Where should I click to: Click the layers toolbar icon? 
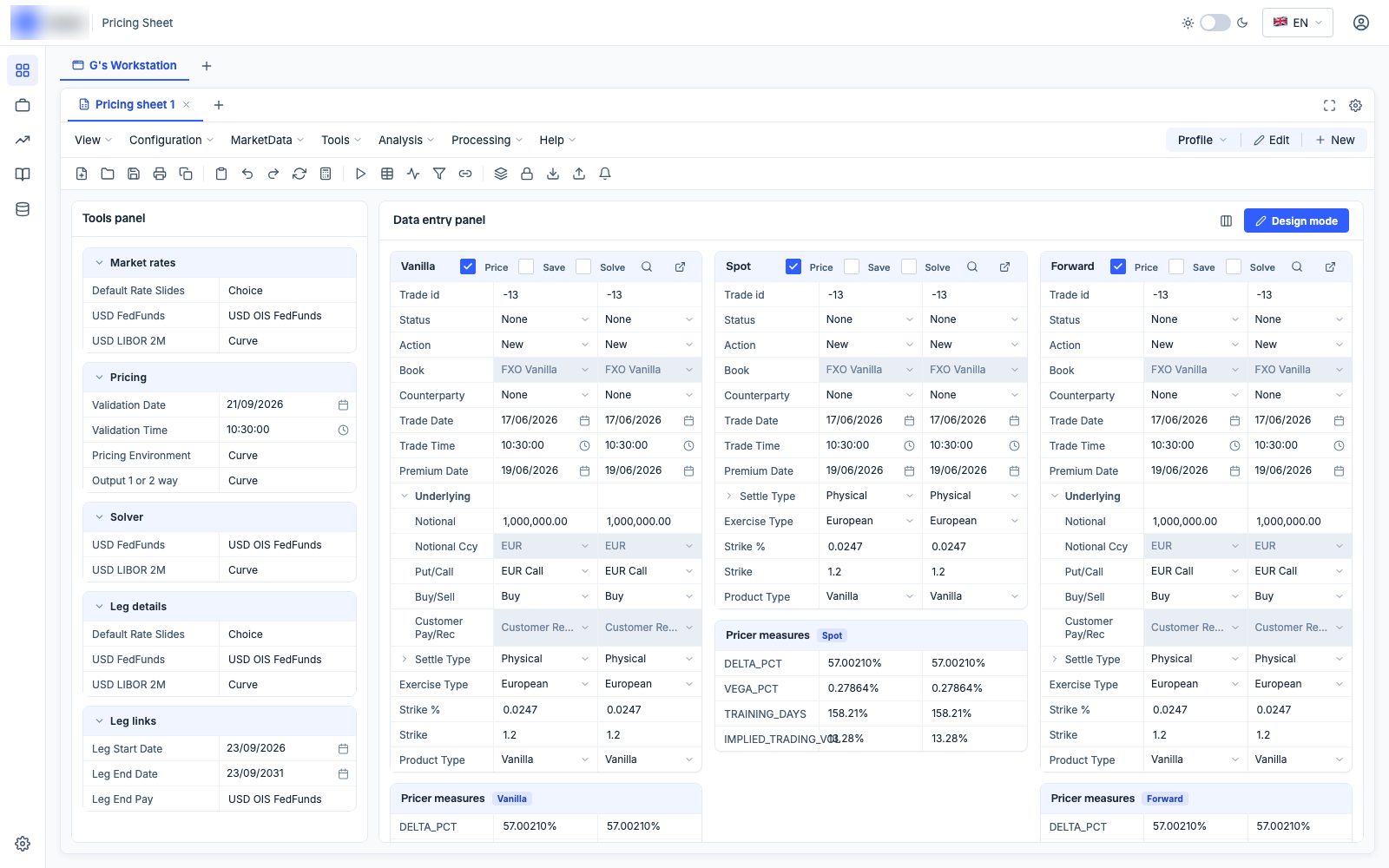click(501, 174)
